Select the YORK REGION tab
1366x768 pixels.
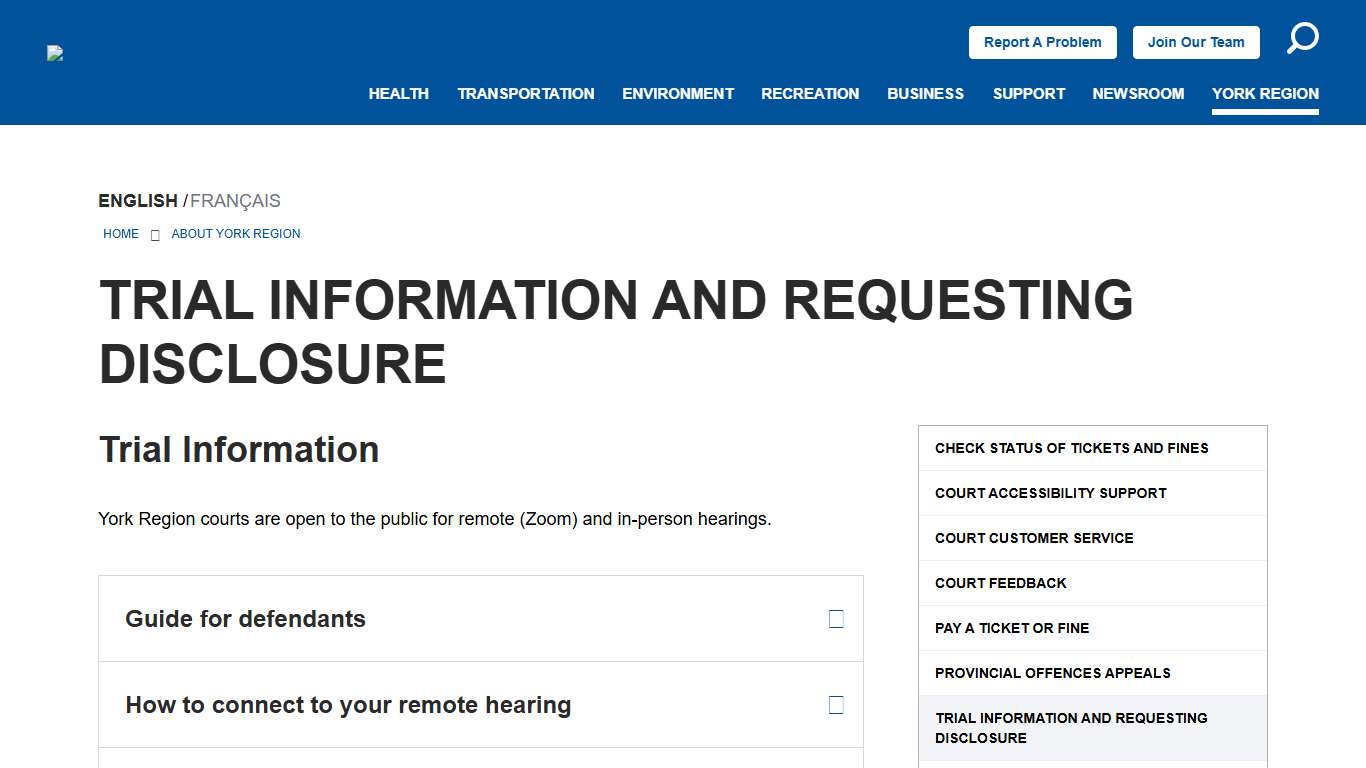[x=1265, y=93]
